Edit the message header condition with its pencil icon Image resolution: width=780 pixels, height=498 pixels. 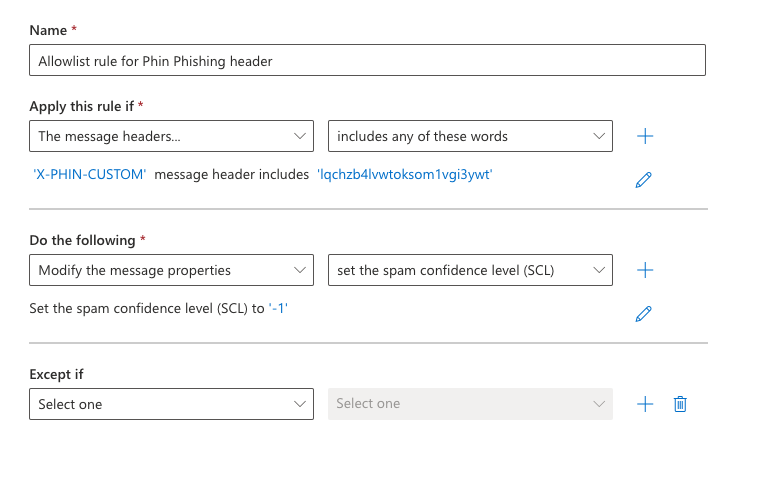coord(644,180)
